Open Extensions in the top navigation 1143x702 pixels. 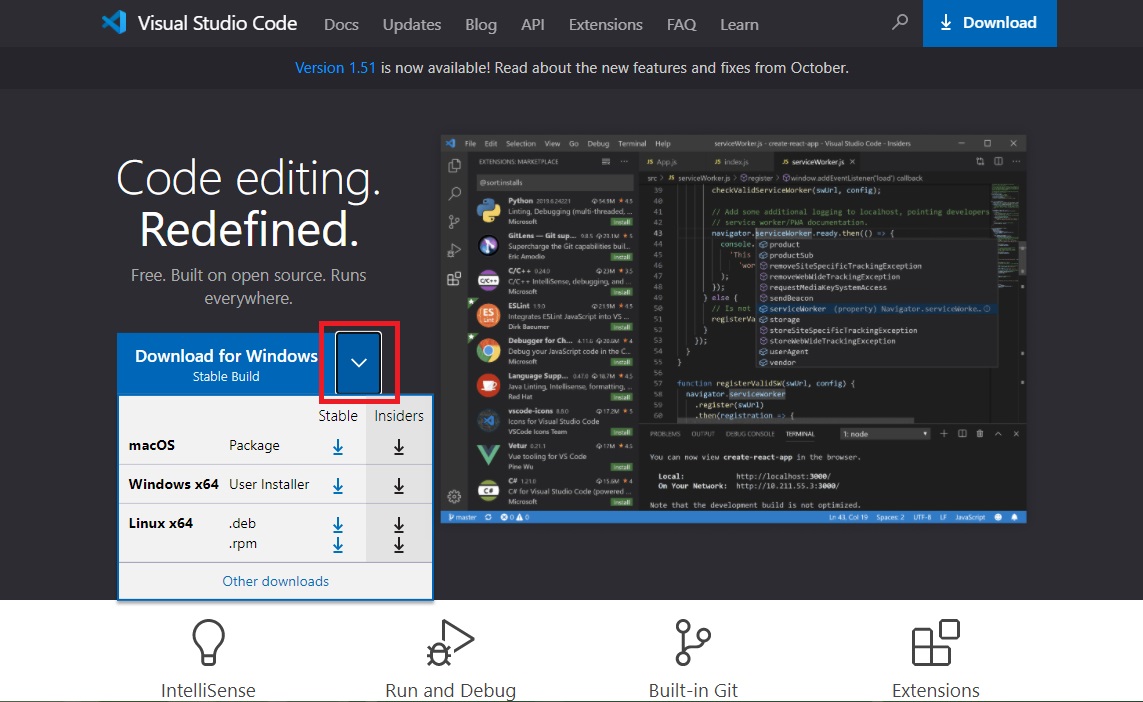606,24
